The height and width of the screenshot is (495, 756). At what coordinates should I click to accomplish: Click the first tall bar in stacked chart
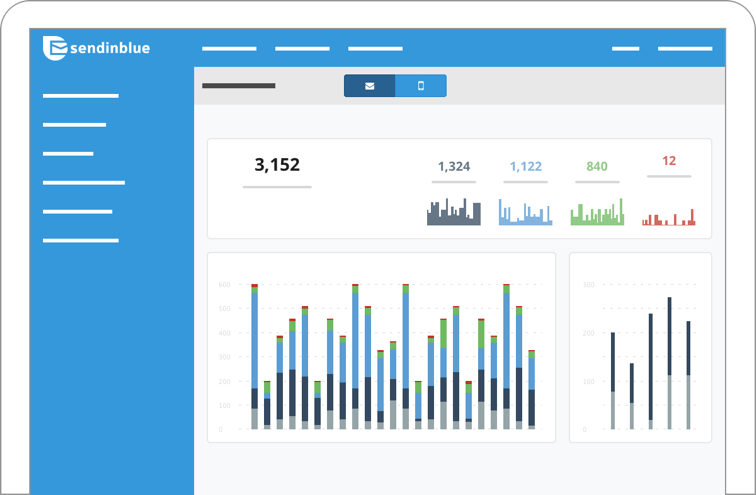pos(255,357)
